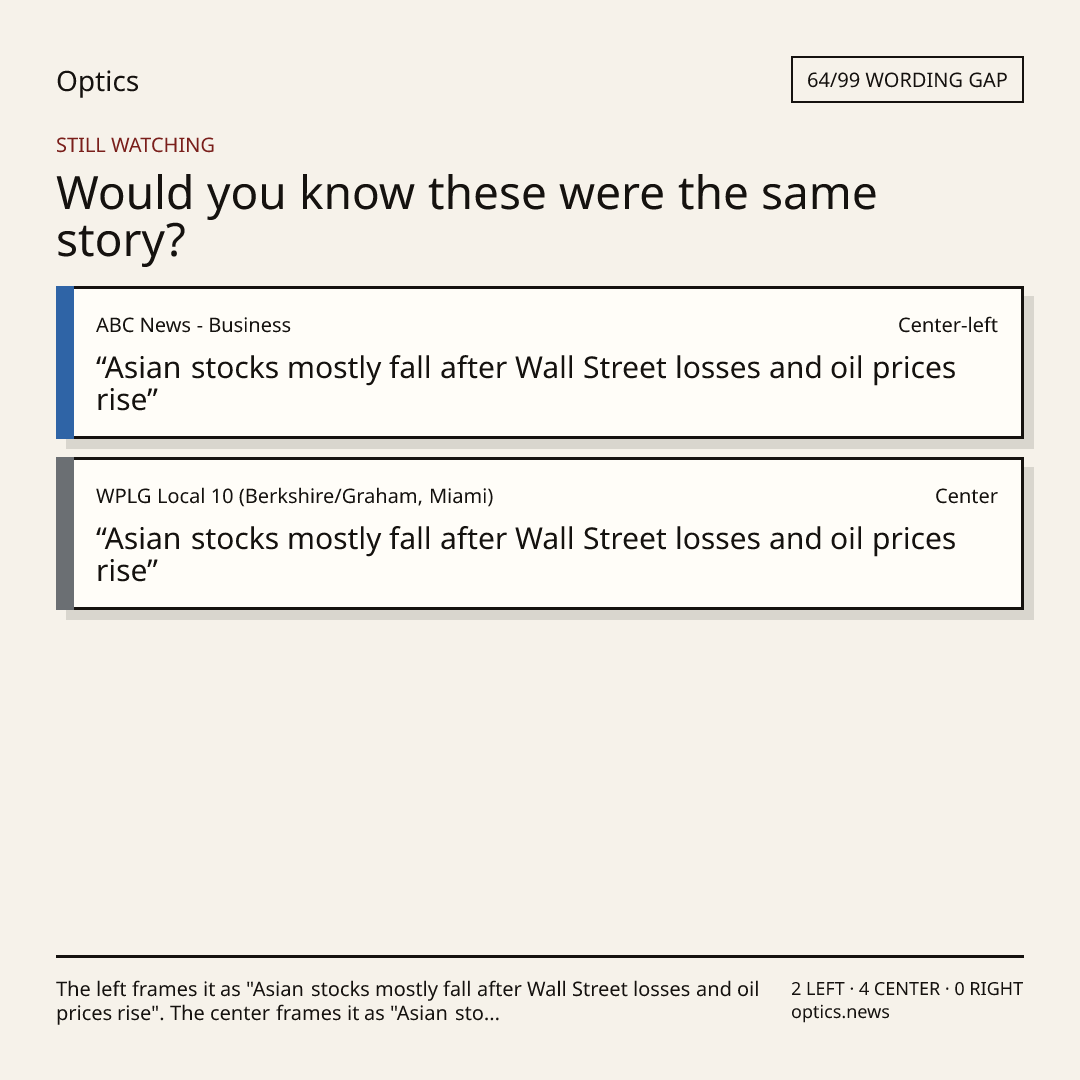Open the WPLG Local 10 headline quote

526,554
